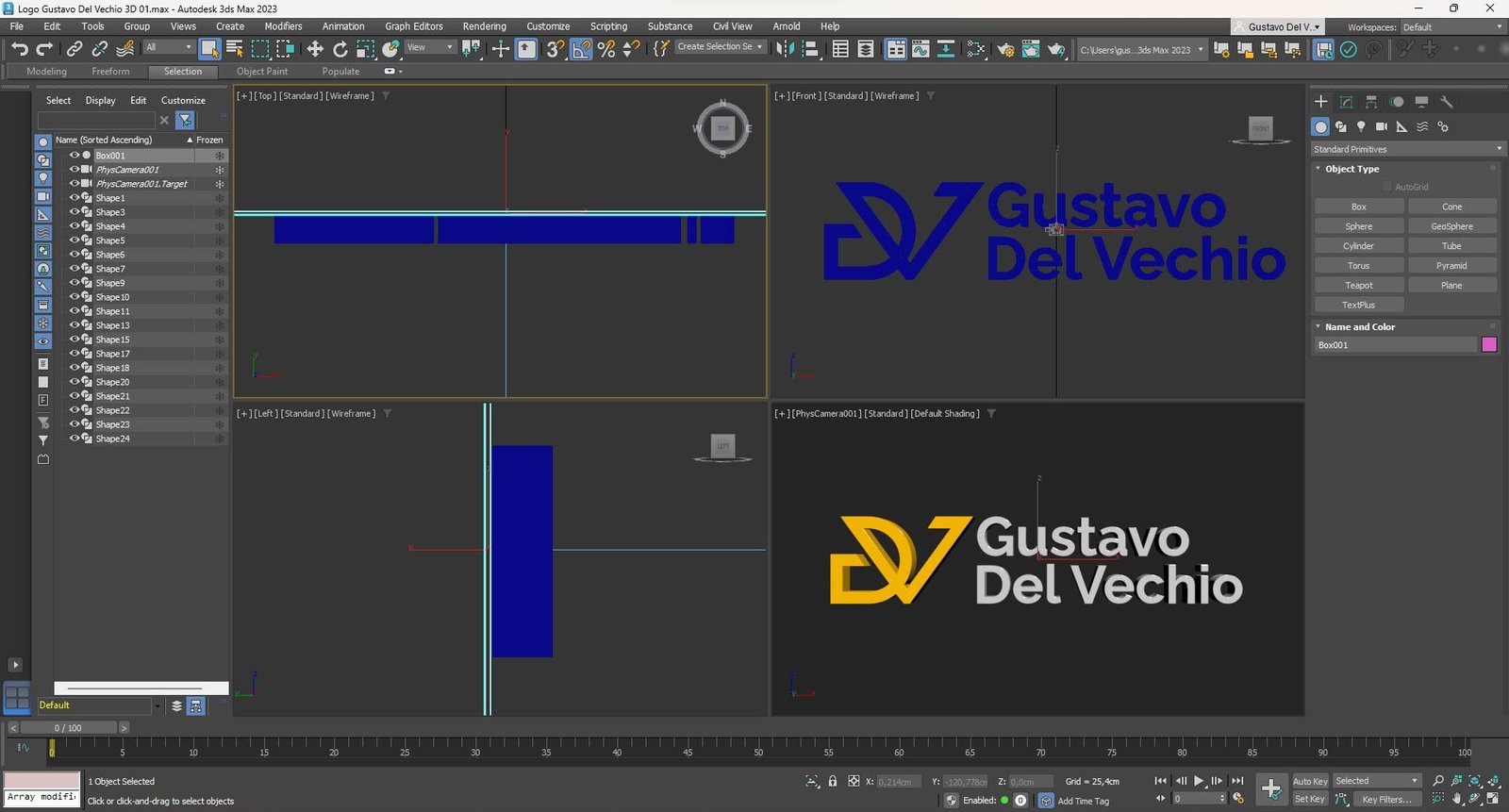
Task: Activate the Select and Move tool
Action: [x=315, y=49]
